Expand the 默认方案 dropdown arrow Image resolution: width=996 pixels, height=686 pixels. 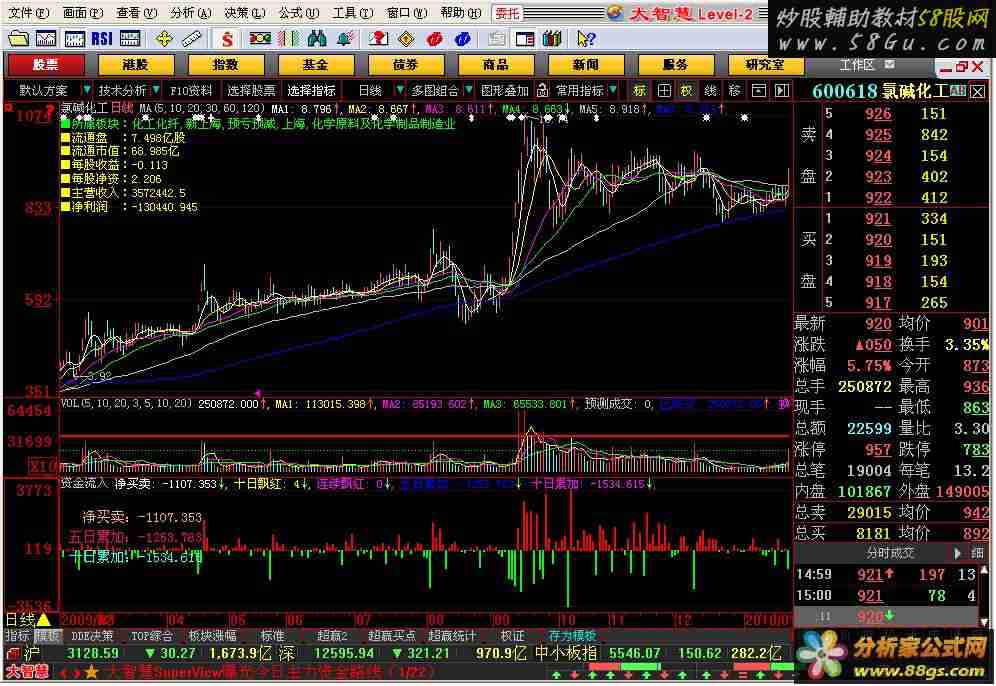pos(86,91)
